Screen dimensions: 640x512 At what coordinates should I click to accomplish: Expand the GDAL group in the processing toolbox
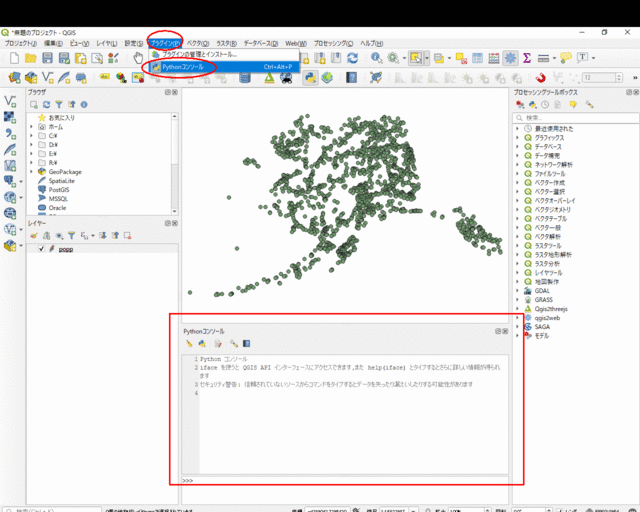[x=517, y=291]
